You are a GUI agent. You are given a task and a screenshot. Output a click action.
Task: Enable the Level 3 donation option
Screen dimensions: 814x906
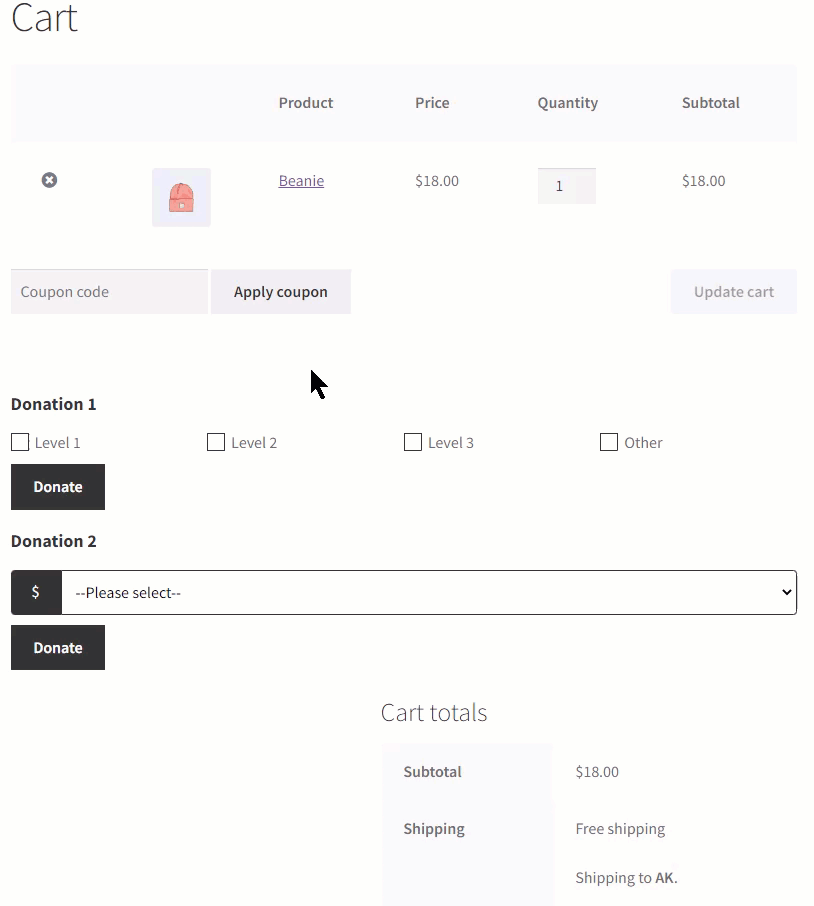click(413, 442)
